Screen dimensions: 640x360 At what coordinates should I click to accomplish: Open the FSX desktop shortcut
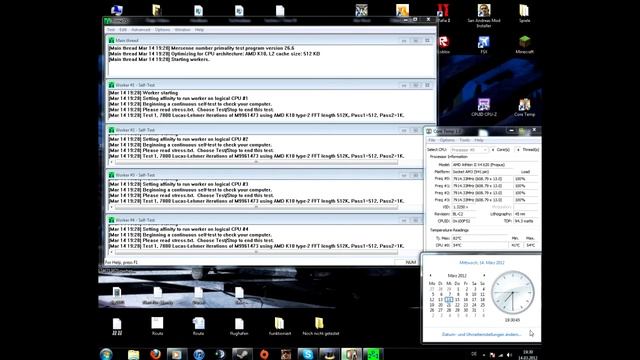point(484,45)
